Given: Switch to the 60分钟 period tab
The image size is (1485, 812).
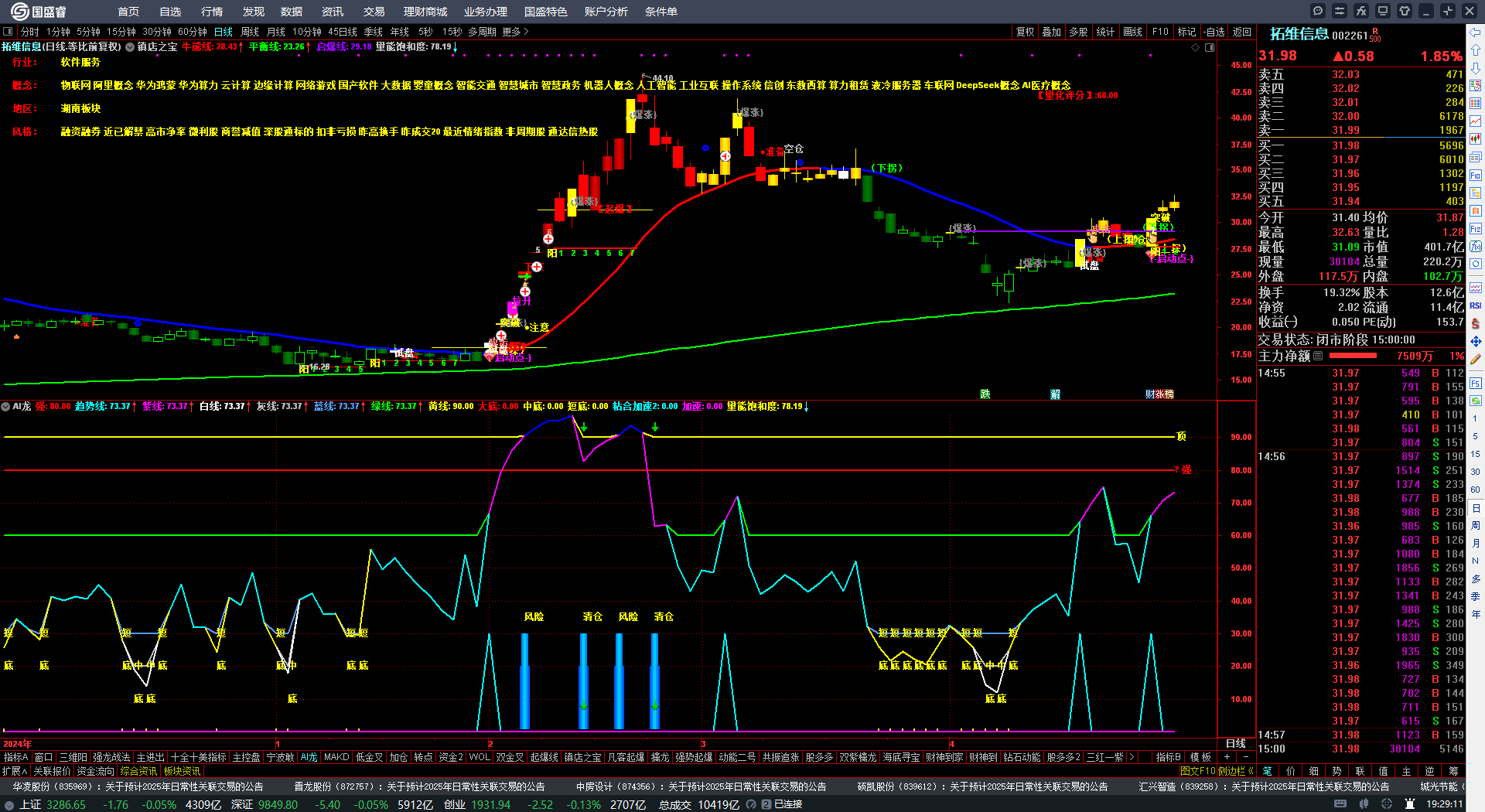Looking at the screenshot, I should [193, 32].
